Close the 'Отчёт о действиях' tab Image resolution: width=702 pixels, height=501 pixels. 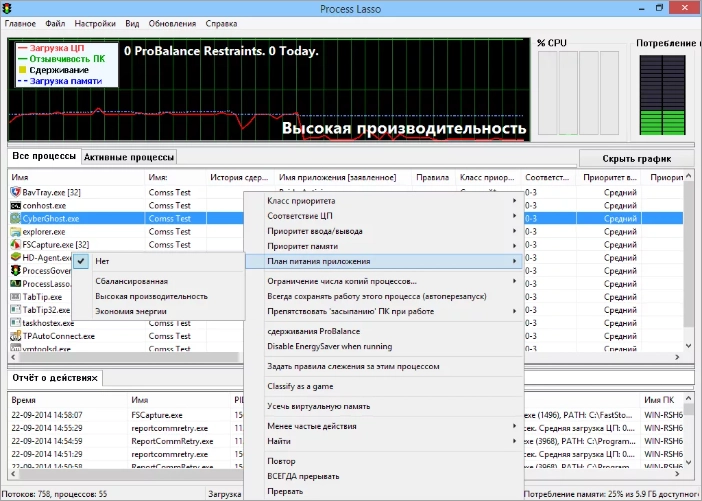pos(94,378)
